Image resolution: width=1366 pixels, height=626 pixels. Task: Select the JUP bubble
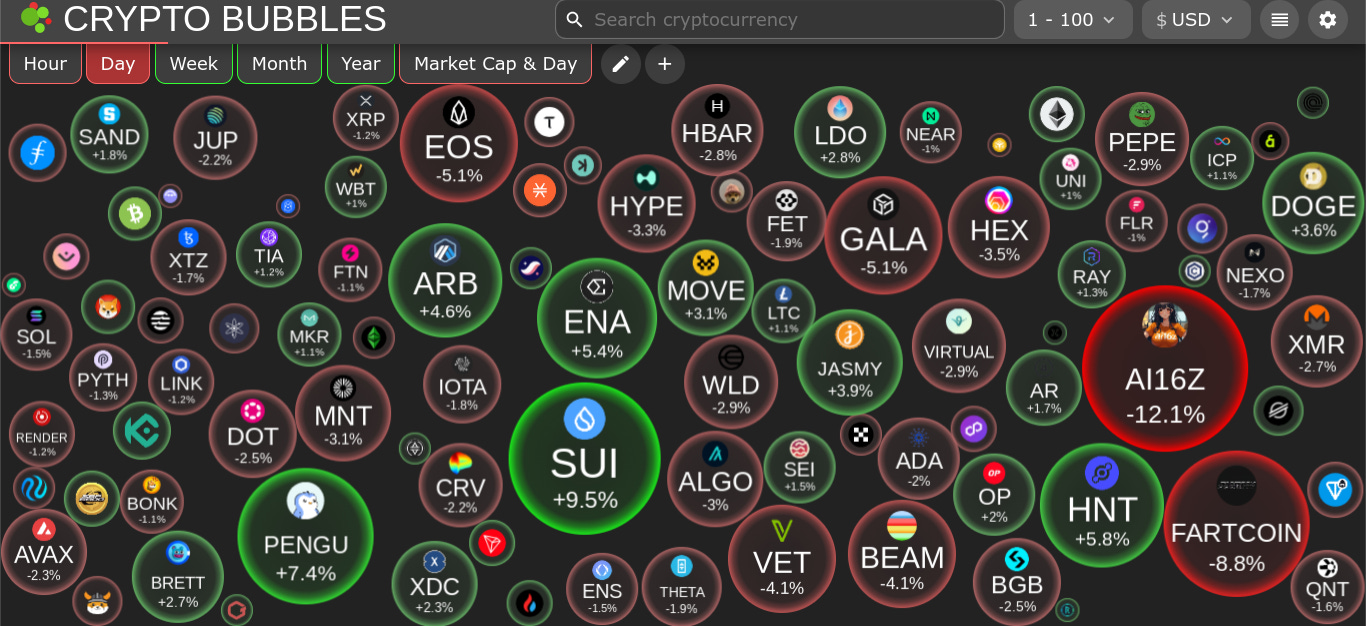point(215,137)
